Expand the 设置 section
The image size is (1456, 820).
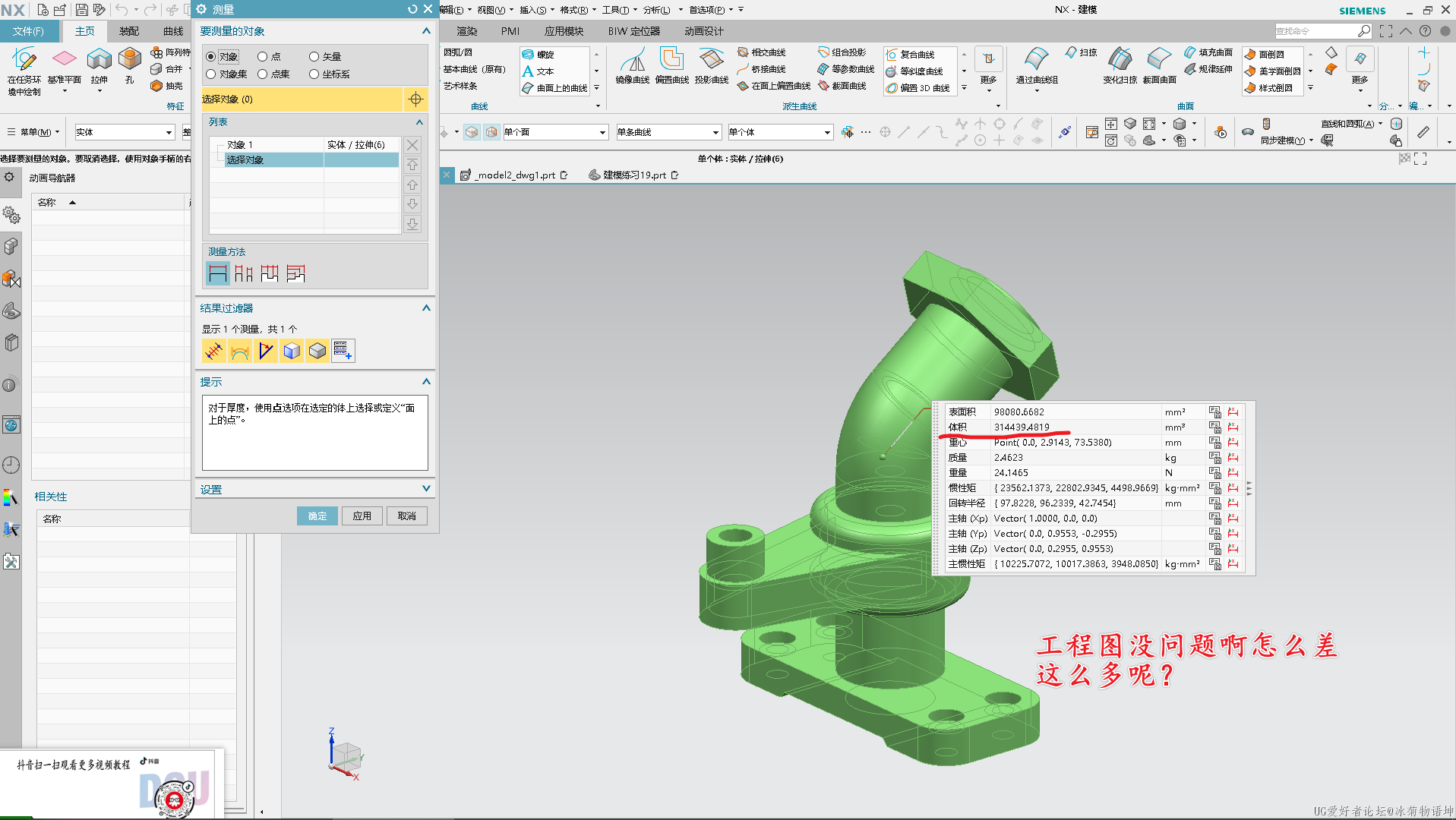(x=426, y=489)
